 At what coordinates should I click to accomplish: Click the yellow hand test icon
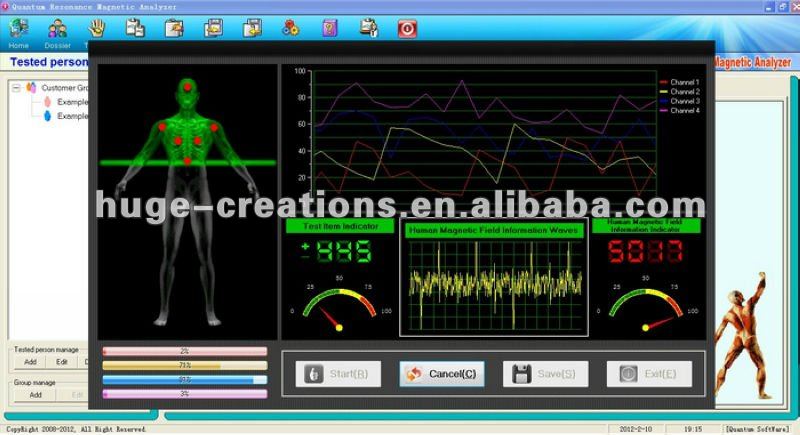point(96,29)
